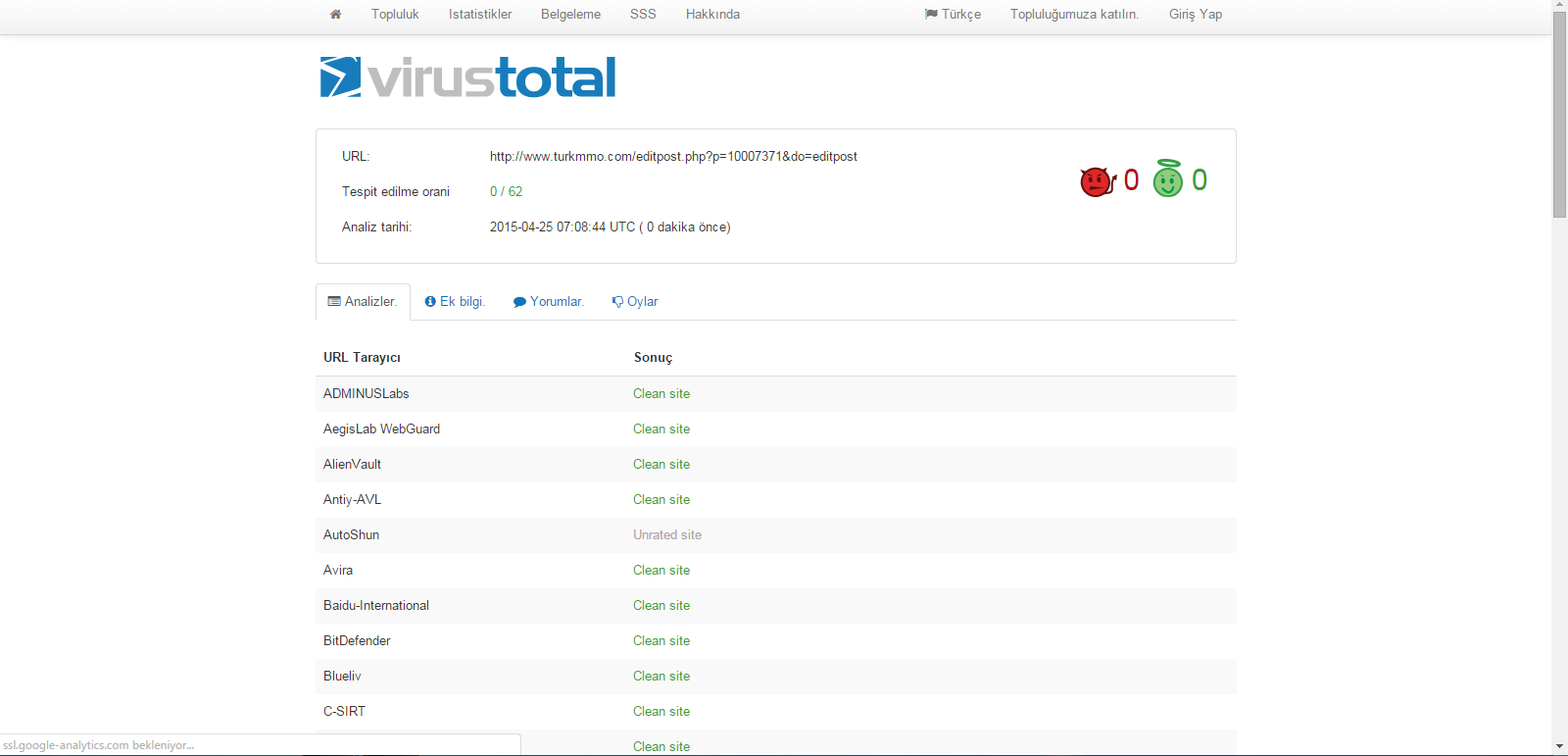Click the C-SIRT scanner name
This screenshot has width=1568, height=756.
(344, 712)
